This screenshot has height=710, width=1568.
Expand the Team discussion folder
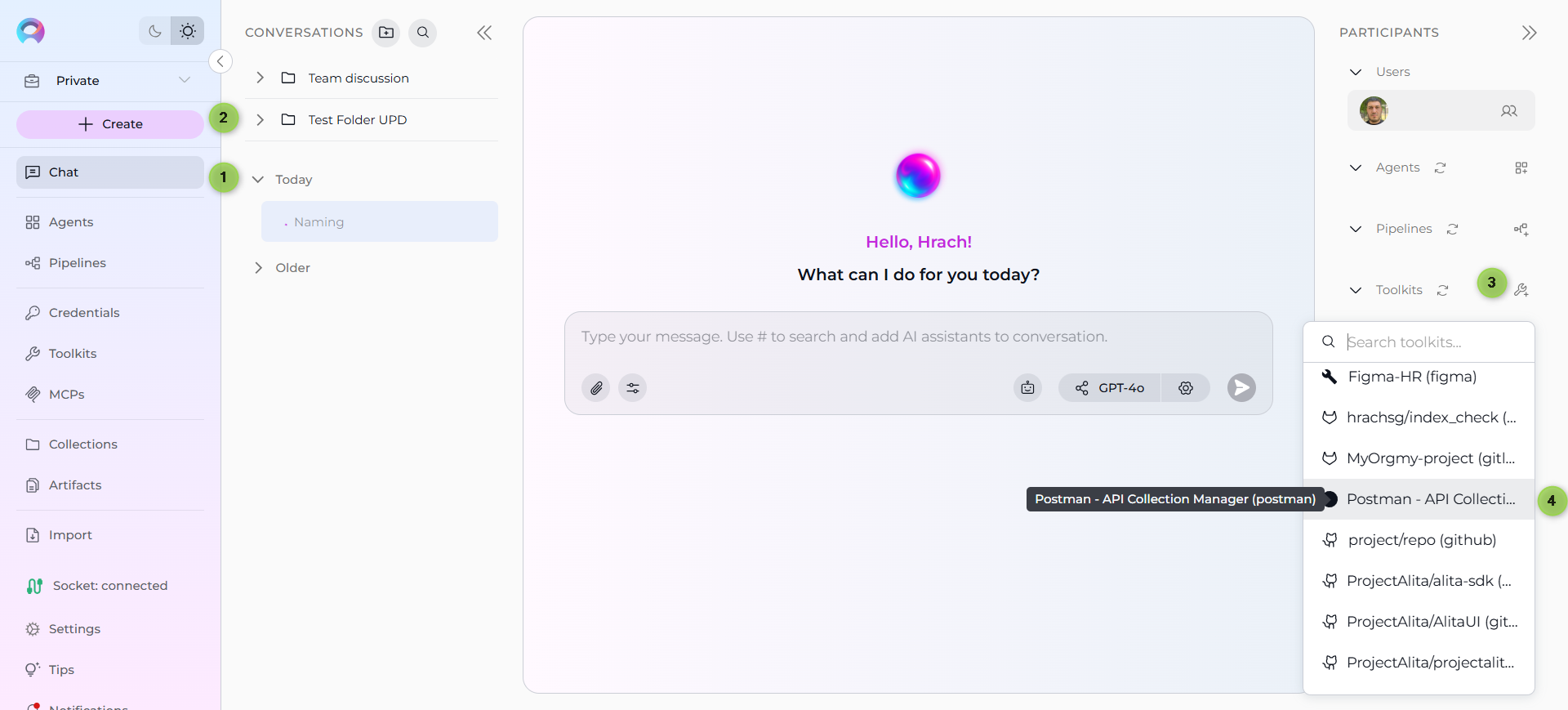(x=260, y=78)
